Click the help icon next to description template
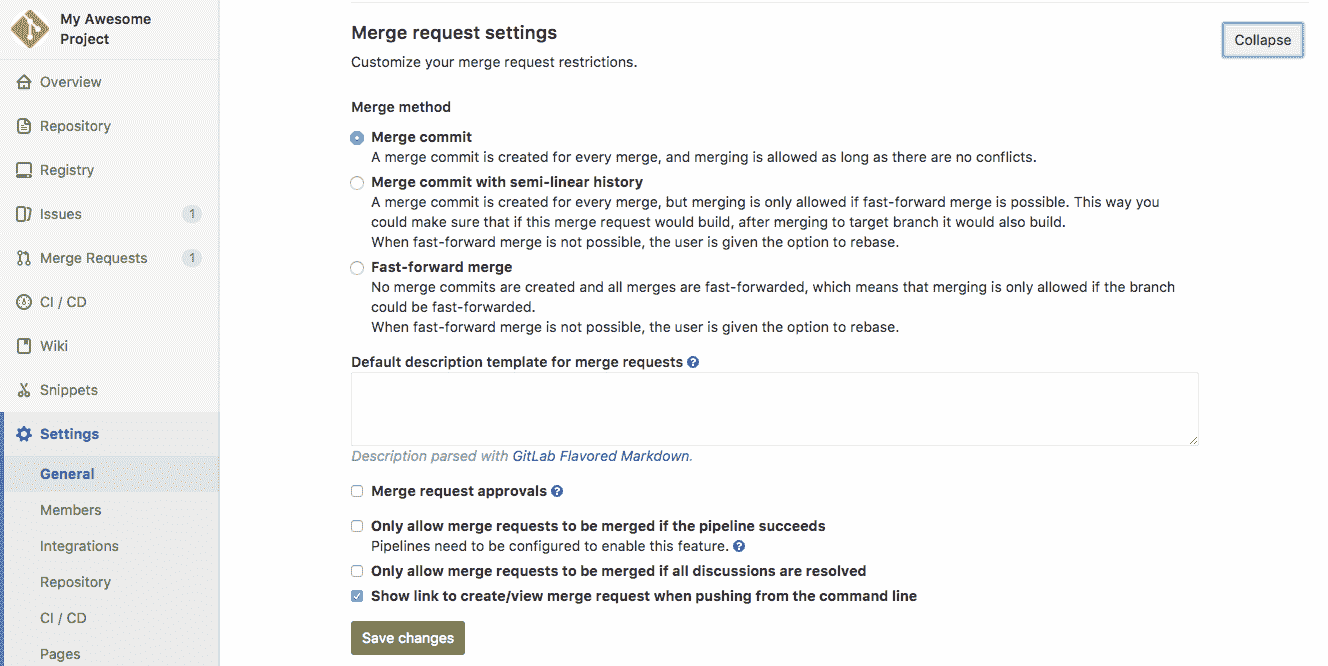The width and height of the screenshot is (1328, 666). (693, 361)
